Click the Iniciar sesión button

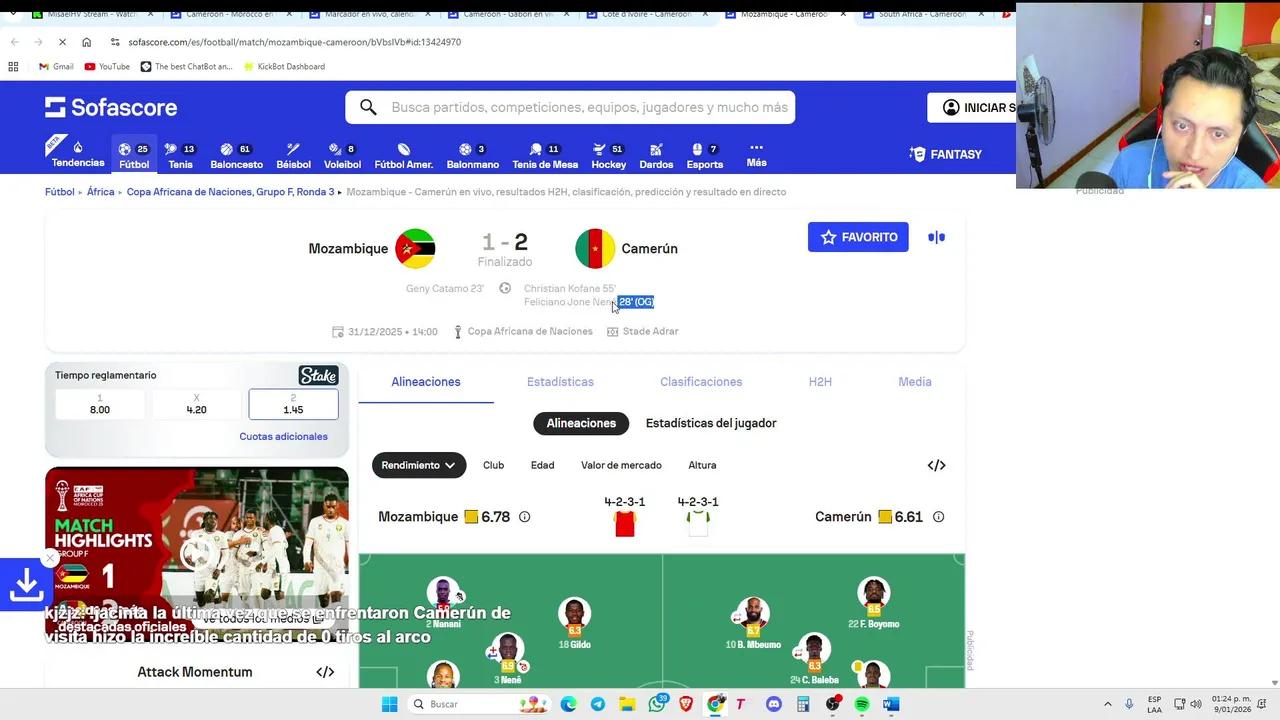tap(972, 108)
